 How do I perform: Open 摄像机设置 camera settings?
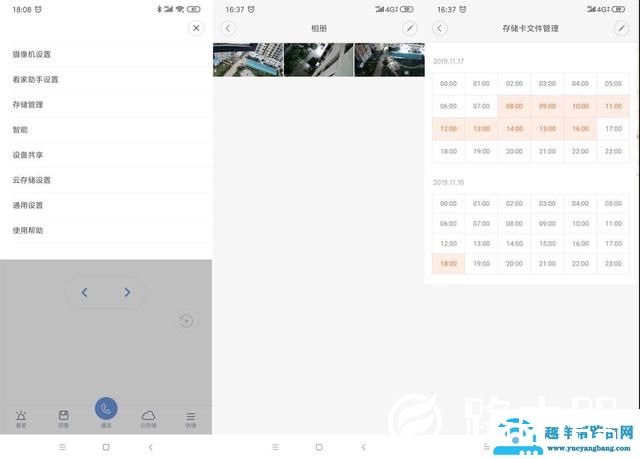pos(32,54)
